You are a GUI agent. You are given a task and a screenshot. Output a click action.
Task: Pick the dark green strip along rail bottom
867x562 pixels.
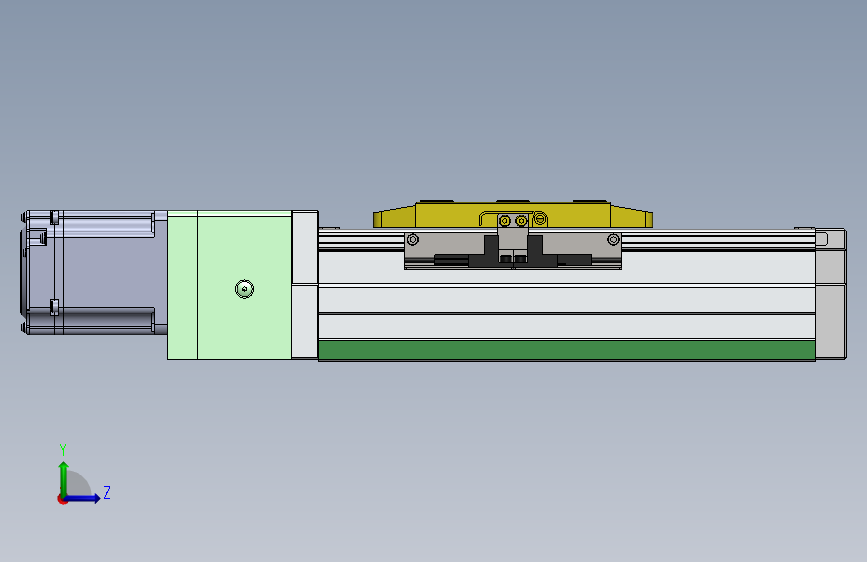point(567,350)
